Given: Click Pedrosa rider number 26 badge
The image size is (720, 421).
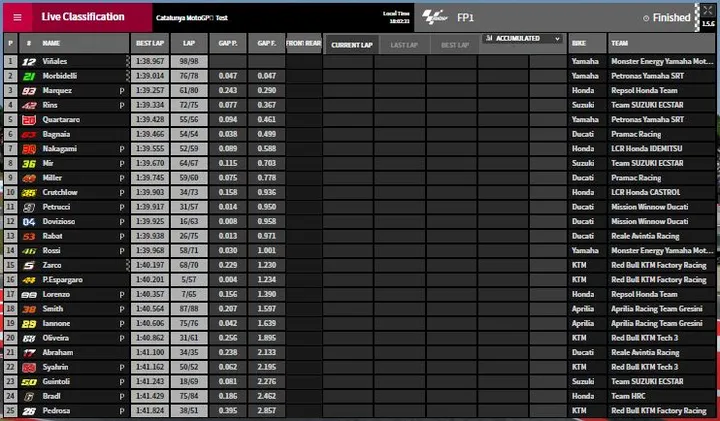Looking at the screenshot, I should [29, 411].
